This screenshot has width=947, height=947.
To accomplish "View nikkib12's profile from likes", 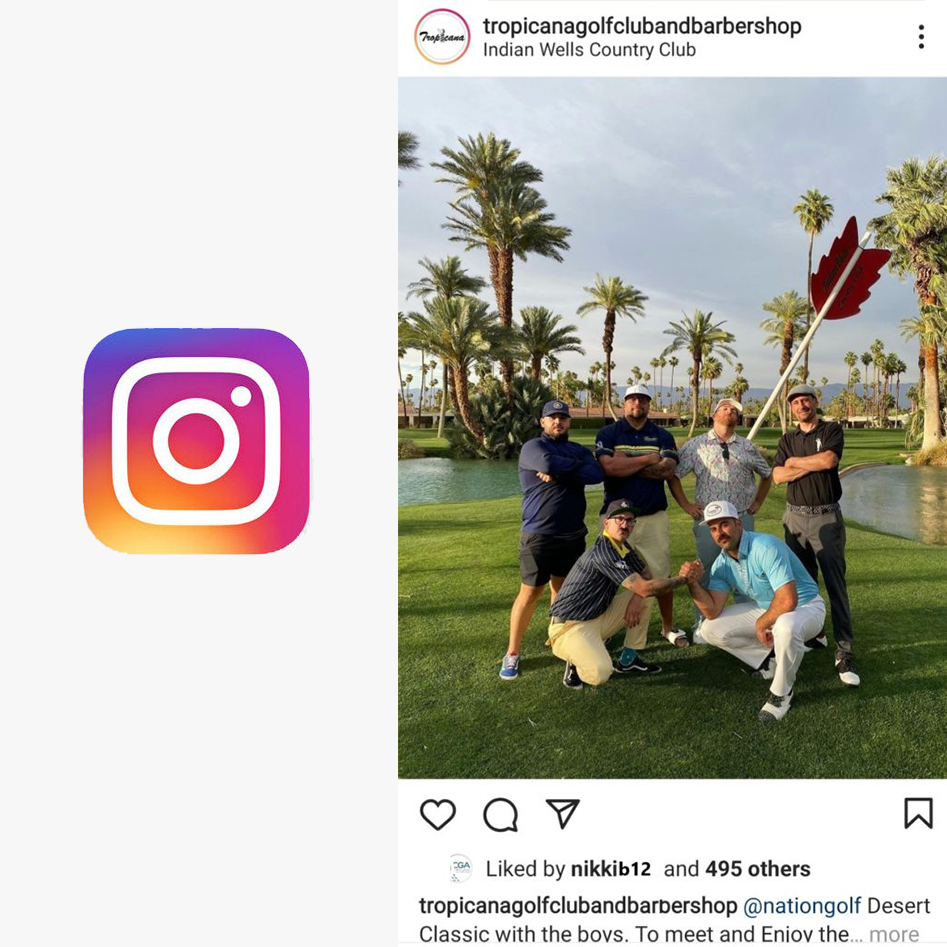I will 611,869.
